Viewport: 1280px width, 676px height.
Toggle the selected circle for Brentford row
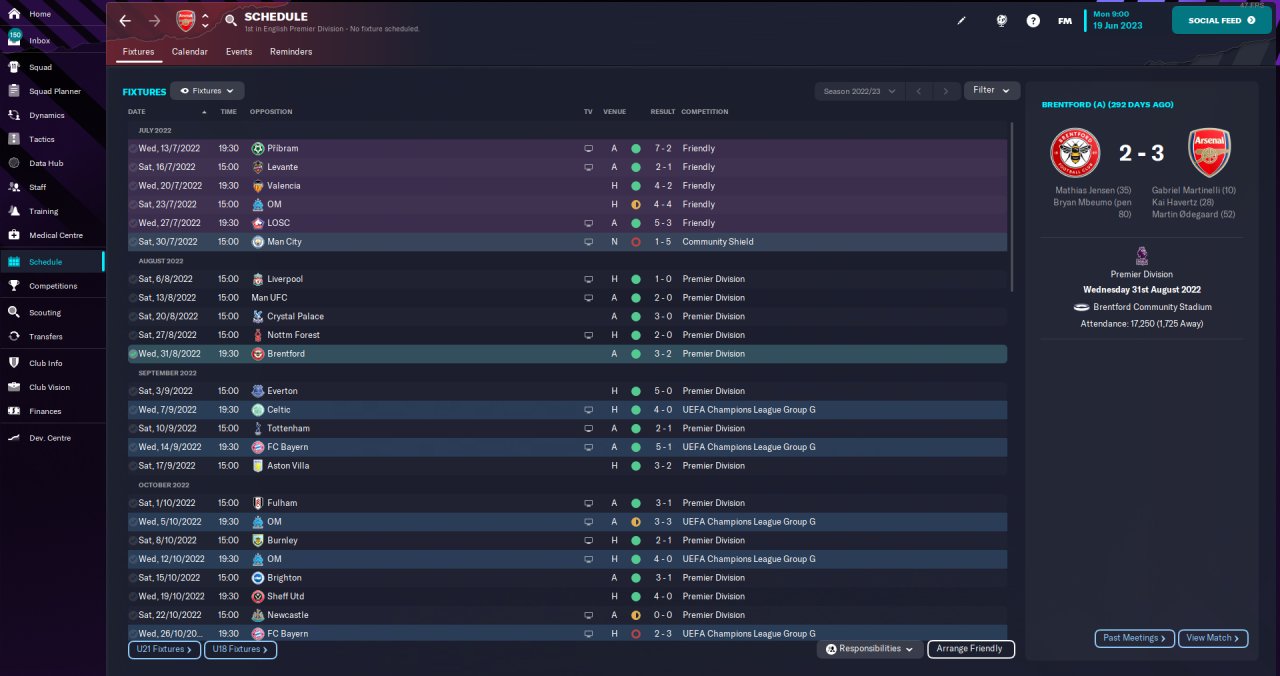point(133,354)
